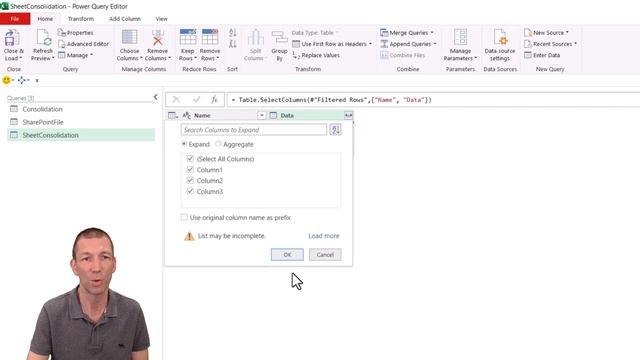Open the Merge Queries dropdown

point(407,33)
